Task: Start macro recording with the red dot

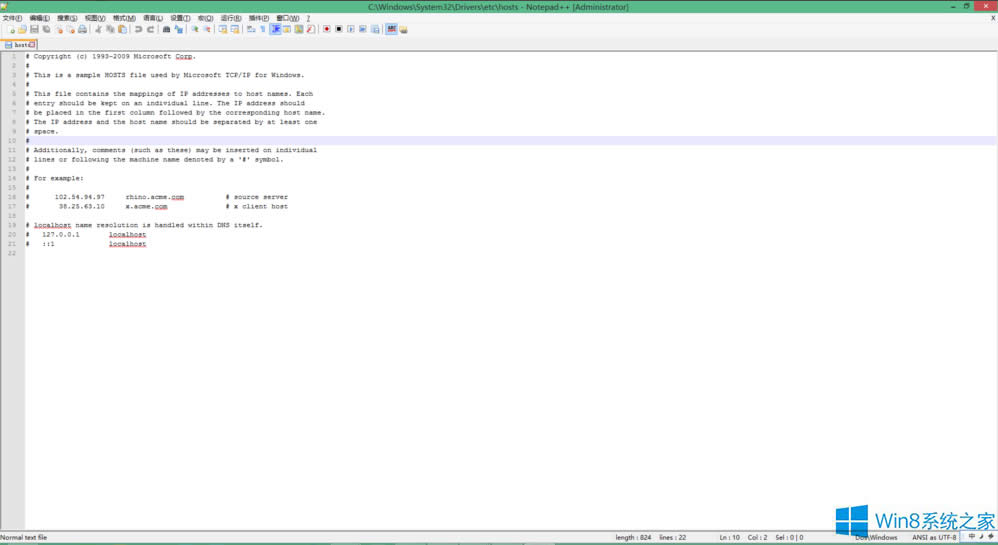Action: click(x=327, y=29)
